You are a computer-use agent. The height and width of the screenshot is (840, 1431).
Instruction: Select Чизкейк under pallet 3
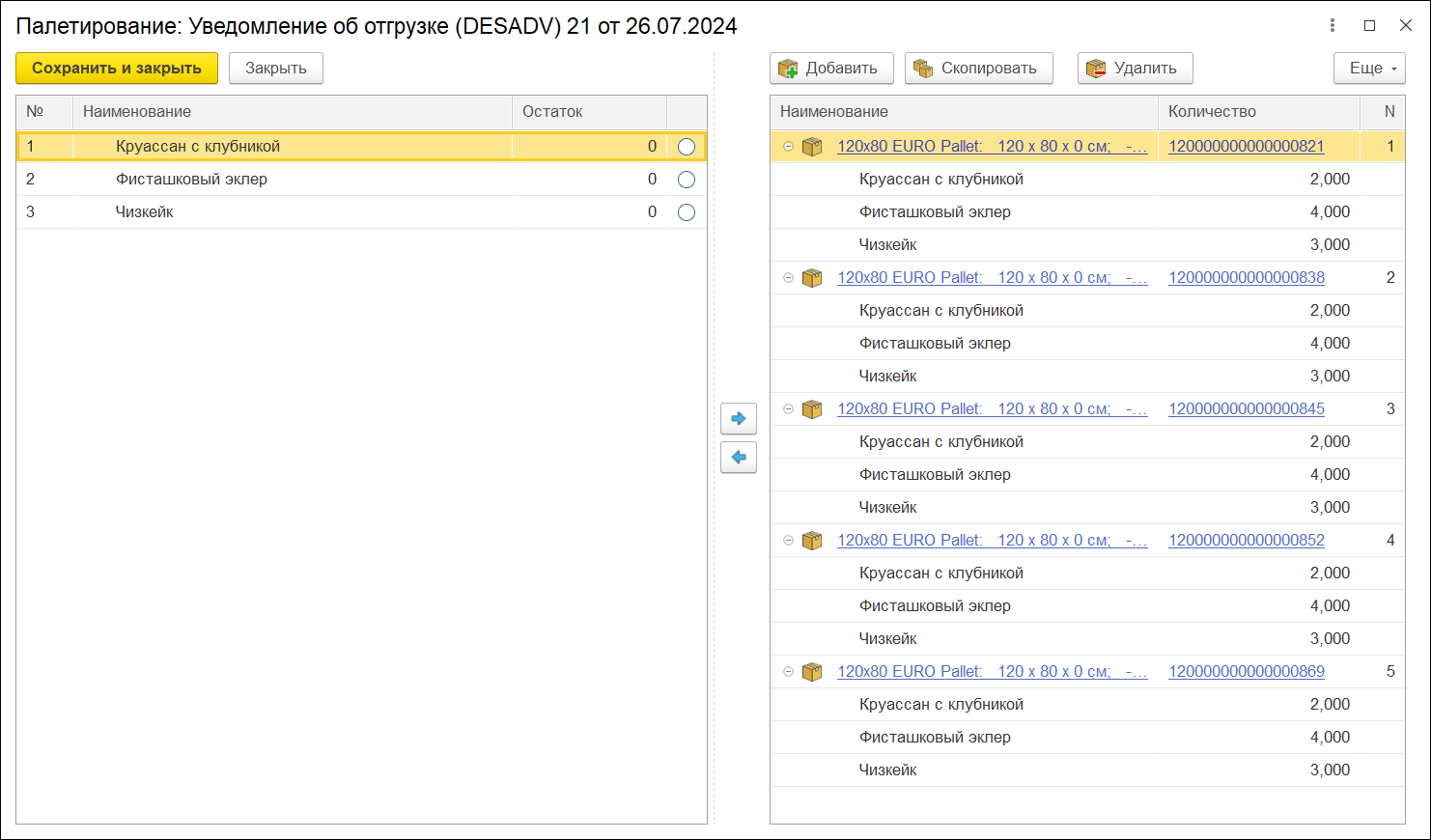[888, 508]
